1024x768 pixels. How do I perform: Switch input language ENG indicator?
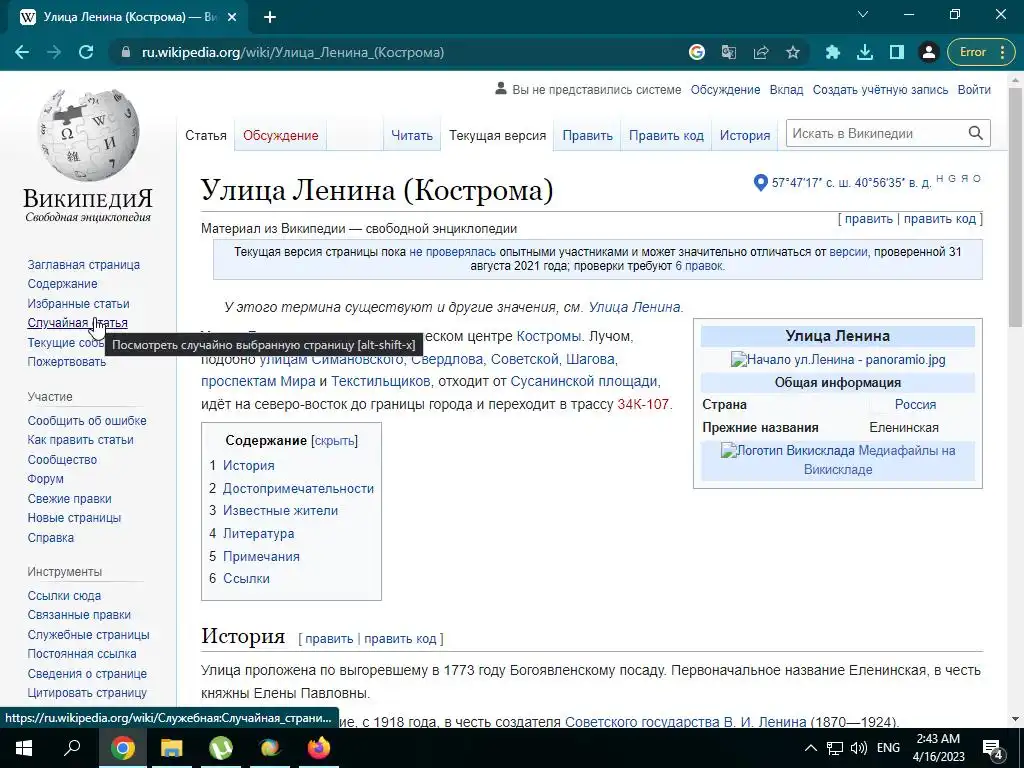[x=888, y=748]
